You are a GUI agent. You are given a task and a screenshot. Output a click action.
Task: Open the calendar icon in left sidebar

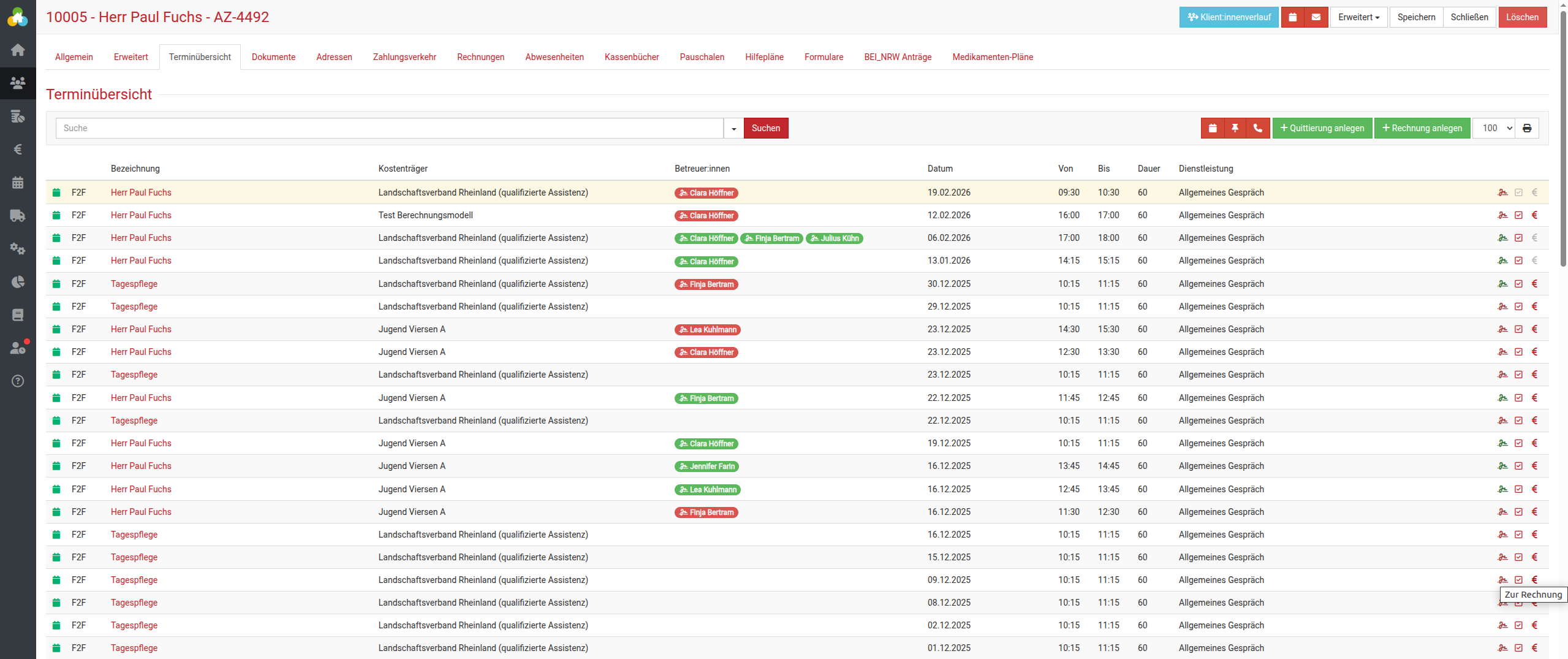pos(18,182)
